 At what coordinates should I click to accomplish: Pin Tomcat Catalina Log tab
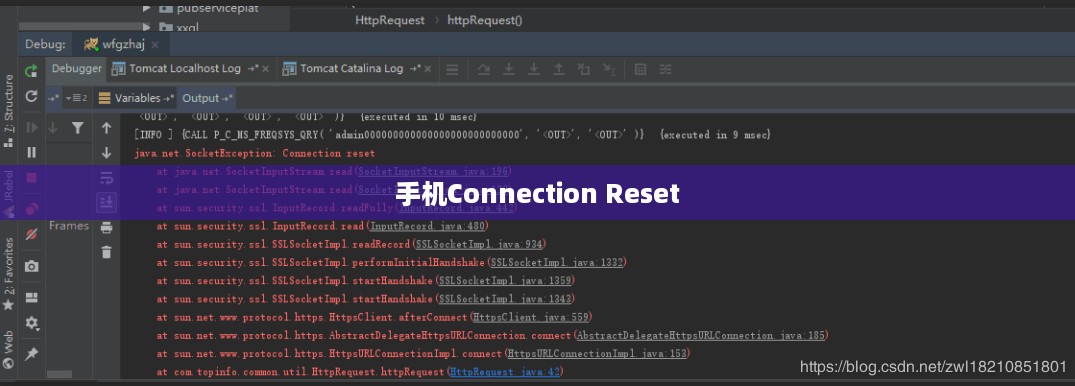point(415,69)
